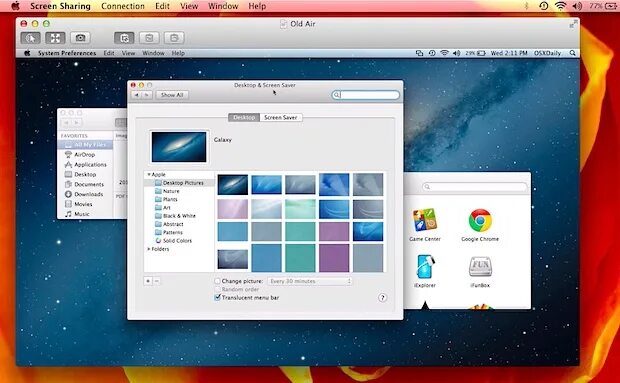Click the send clipboard toolbar icon, rightmost in group
620x383 pixels.
pyautogui.click(x=174, y=38)
